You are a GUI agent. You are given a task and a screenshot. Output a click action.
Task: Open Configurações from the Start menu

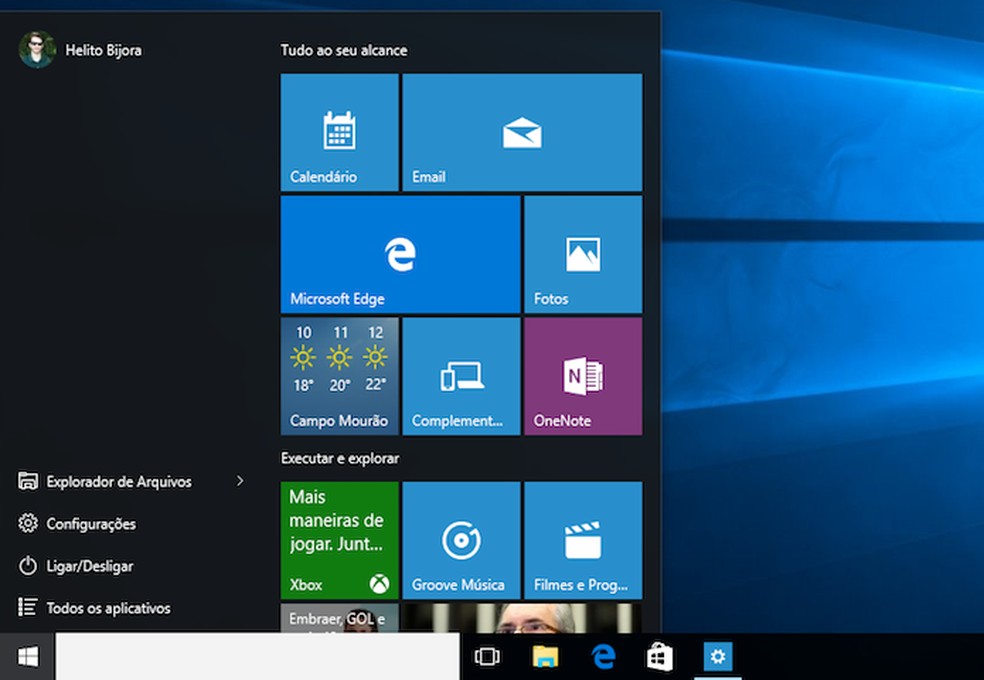click(x=91, y=524)
